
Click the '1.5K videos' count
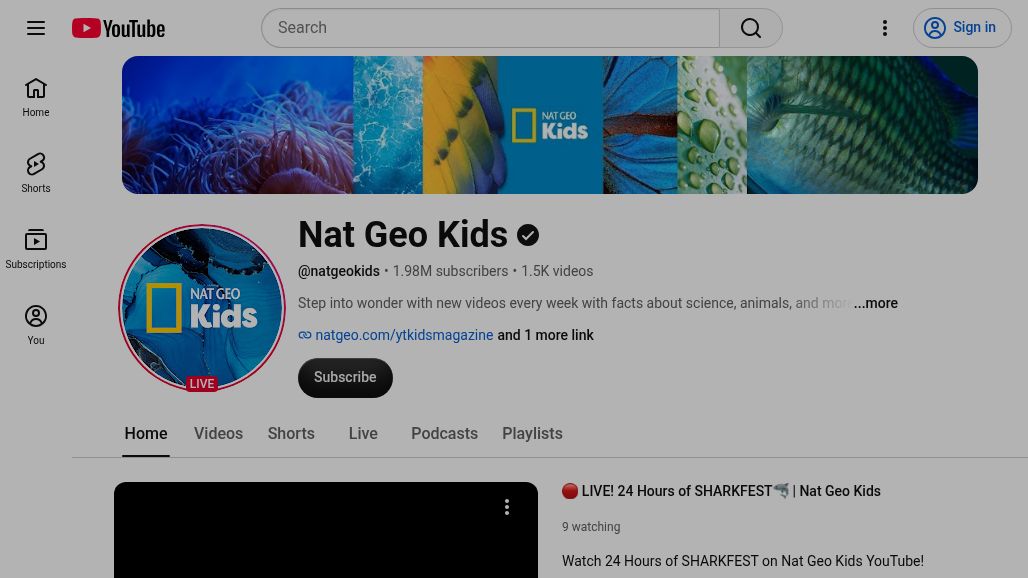point(557,271)
